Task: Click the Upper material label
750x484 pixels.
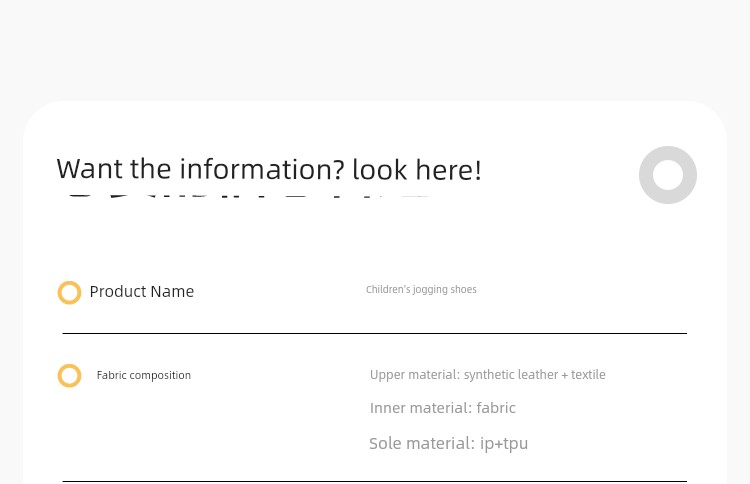Action: pos(415,374)
